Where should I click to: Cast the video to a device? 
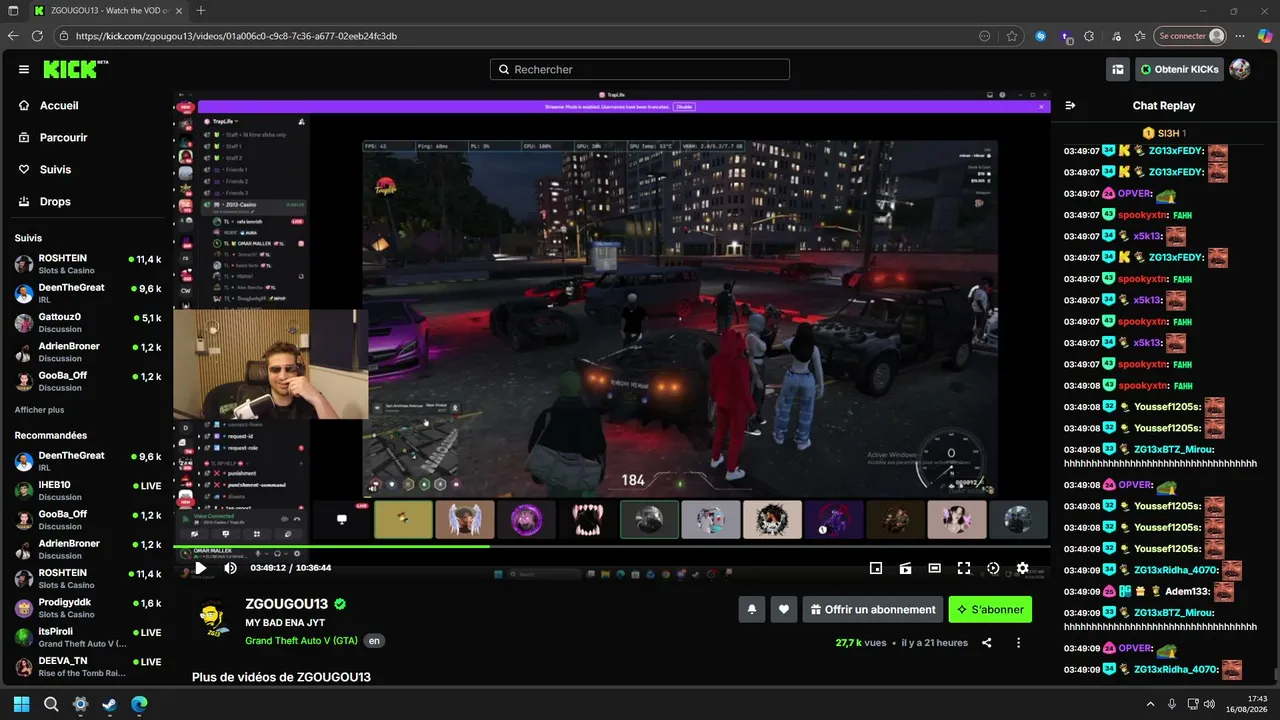[905, 568]
